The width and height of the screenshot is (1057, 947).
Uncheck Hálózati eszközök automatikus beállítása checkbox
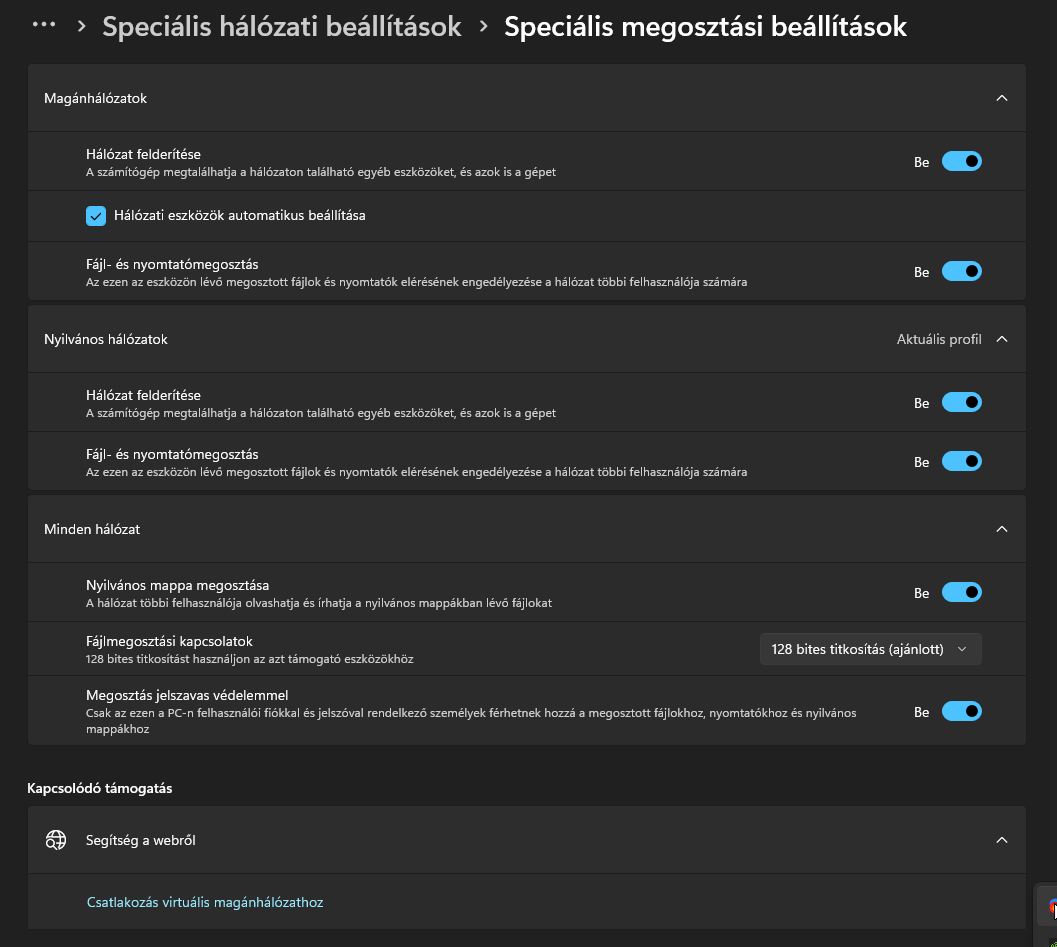[96, 215]
